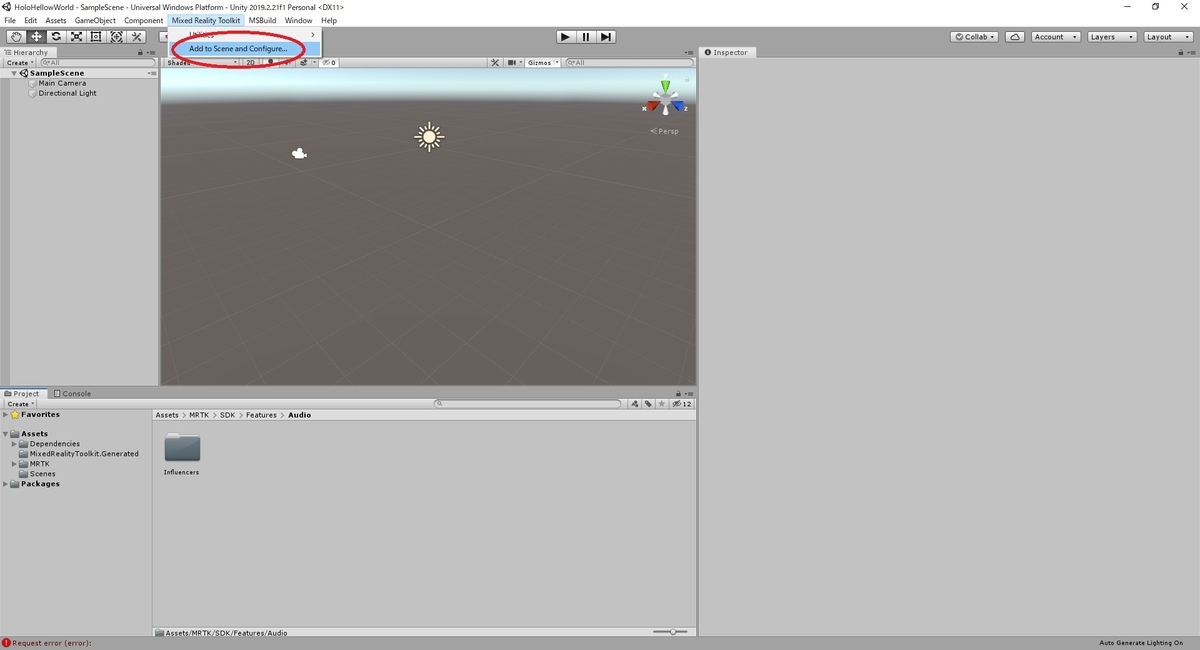The width and height of the screenshot is (1200, 650).
Task: Select the Scale tool
Action: [76, 37]
